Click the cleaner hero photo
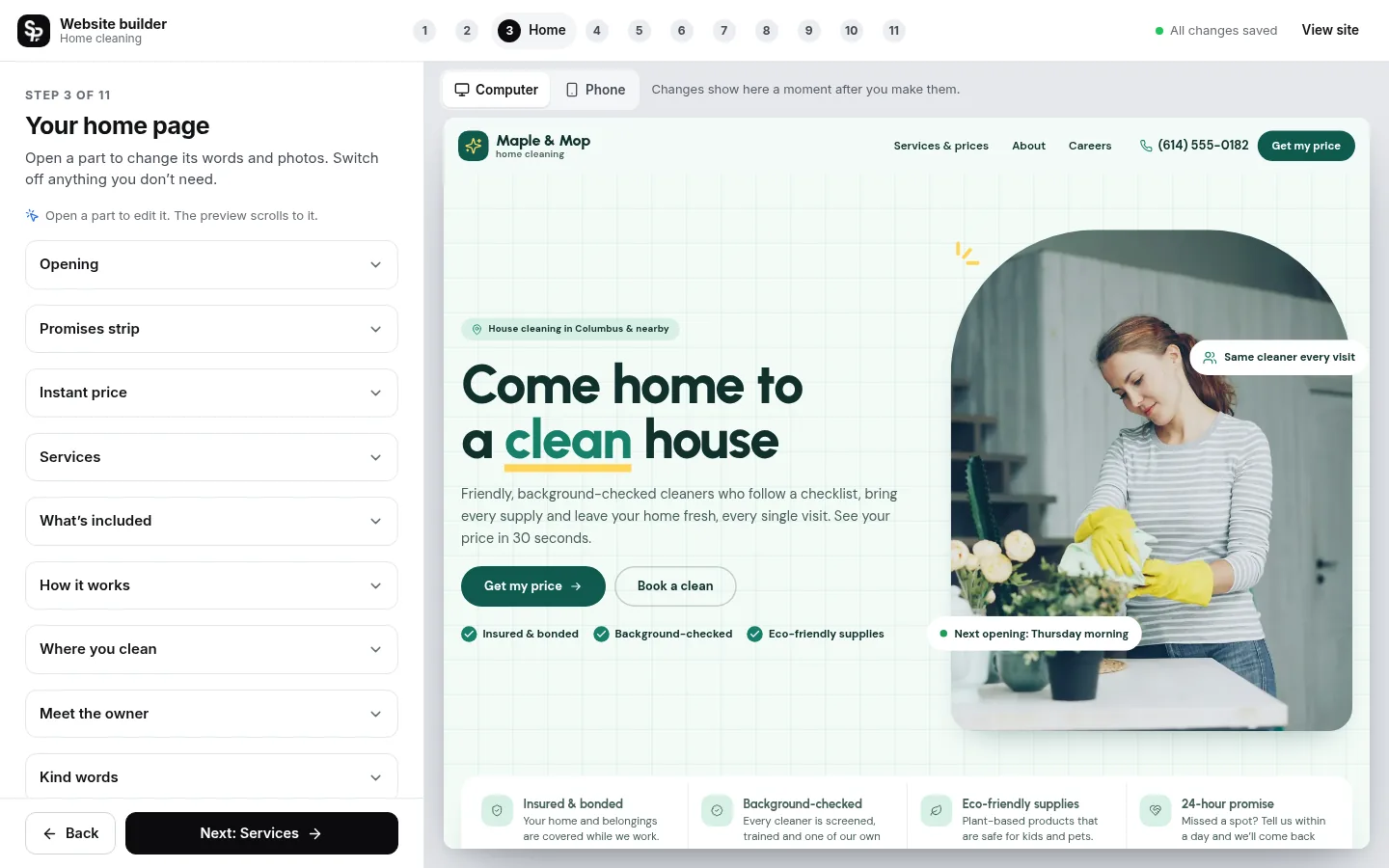1389x868 pixels. pyautogui.click(x=1151, y=480)
